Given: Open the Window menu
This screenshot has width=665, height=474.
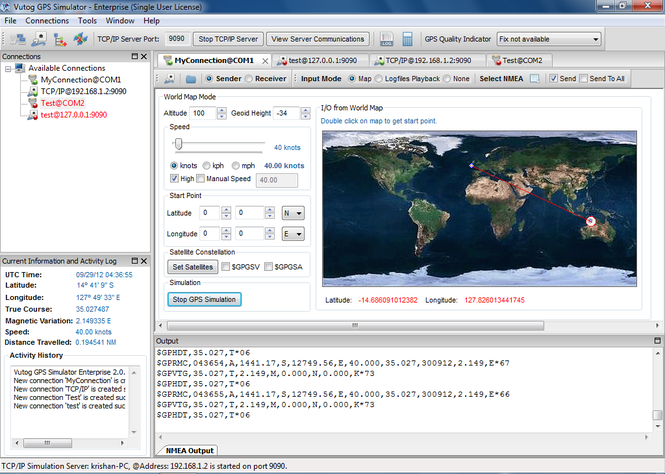Looking at the screenshot, I should point(120,21).
